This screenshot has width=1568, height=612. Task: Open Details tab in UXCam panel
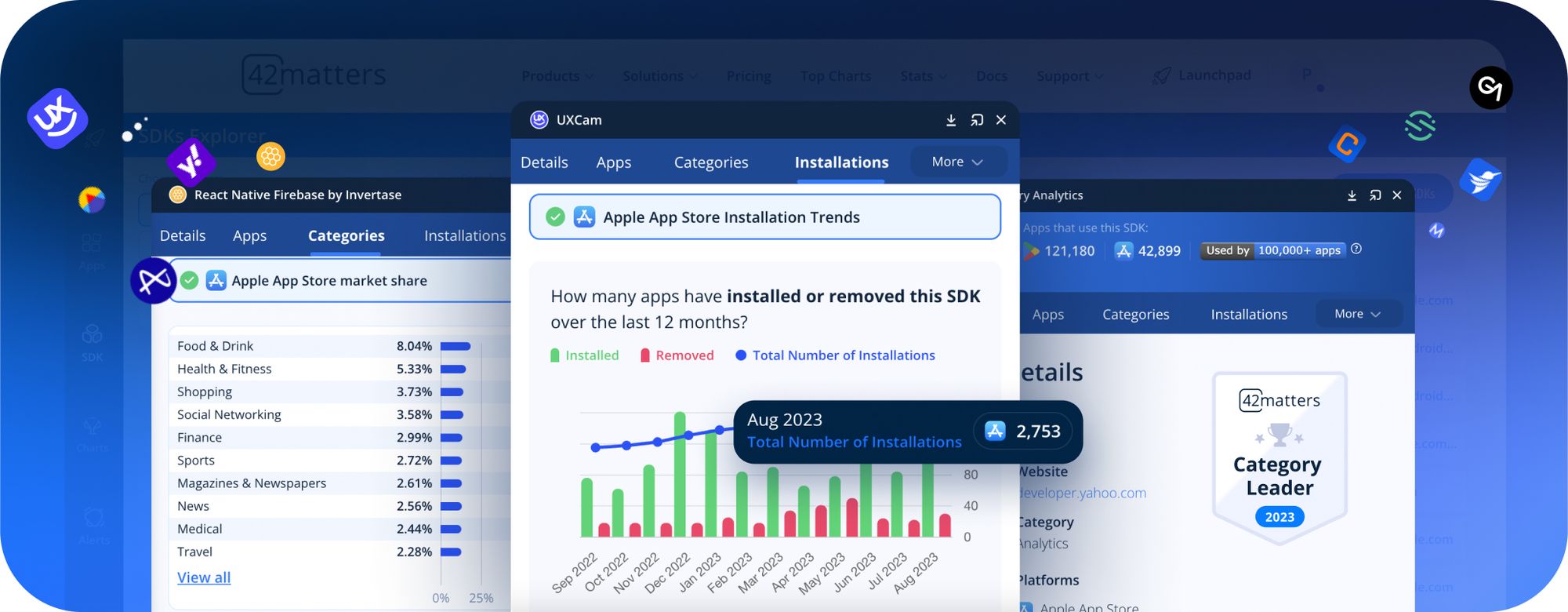pos(544,162)
